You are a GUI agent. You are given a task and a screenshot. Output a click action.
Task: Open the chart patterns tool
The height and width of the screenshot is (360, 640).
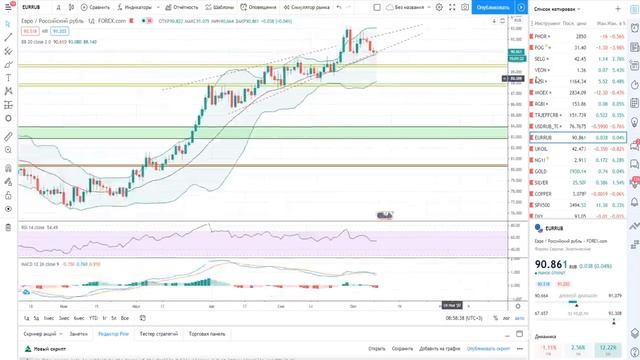pos(8,91)
